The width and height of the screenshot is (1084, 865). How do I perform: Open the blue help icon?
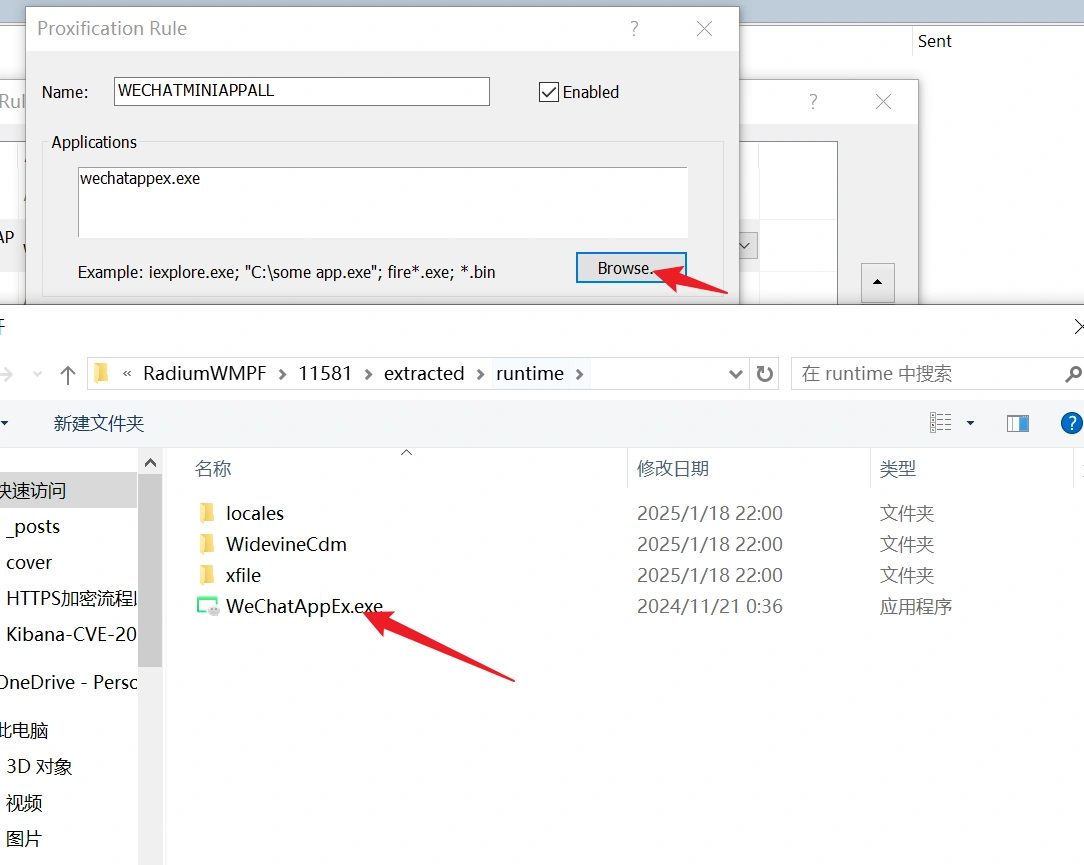click(x=1070, y=423)
